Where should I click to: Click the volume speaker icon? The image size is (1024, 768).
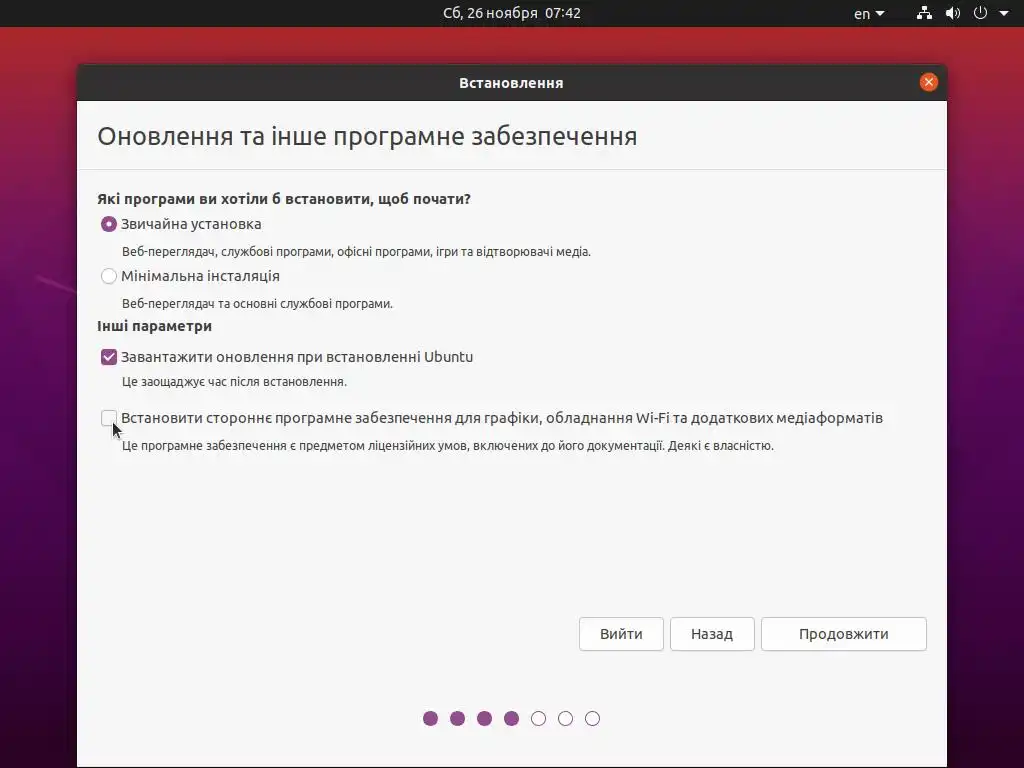tap(953, 13)
